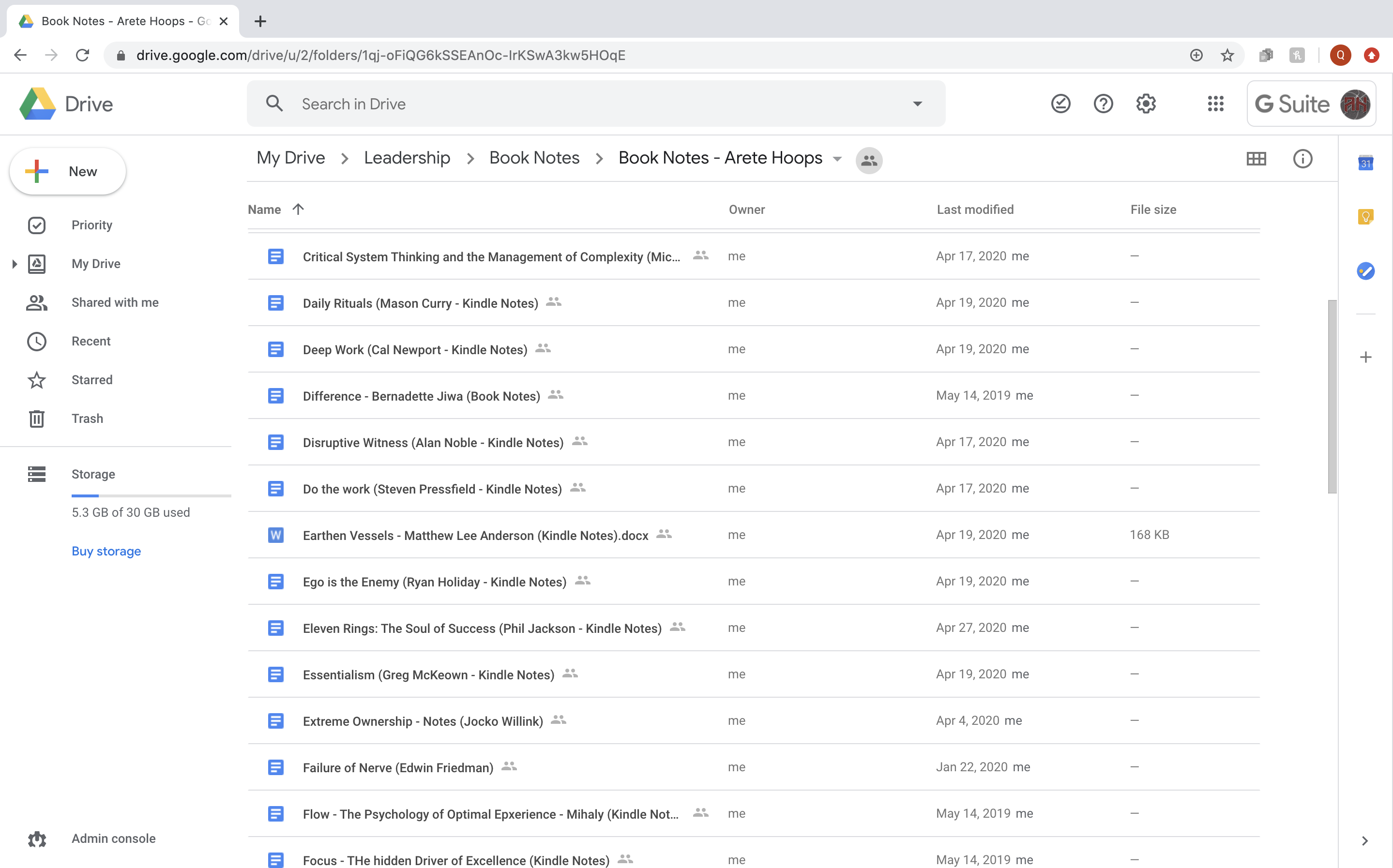Open the Settings gear icon

point(1146,104)
